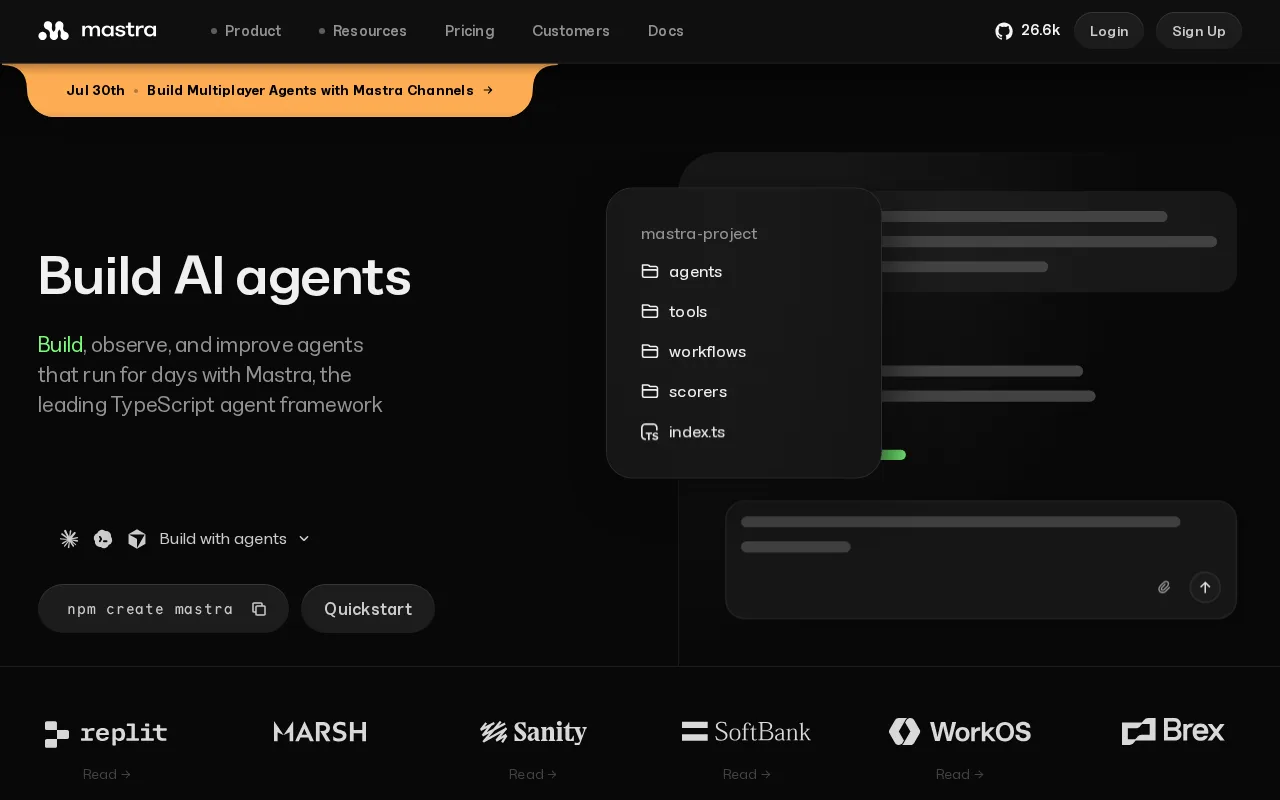
Task: Click the Login button
Action: point(1109,31)
